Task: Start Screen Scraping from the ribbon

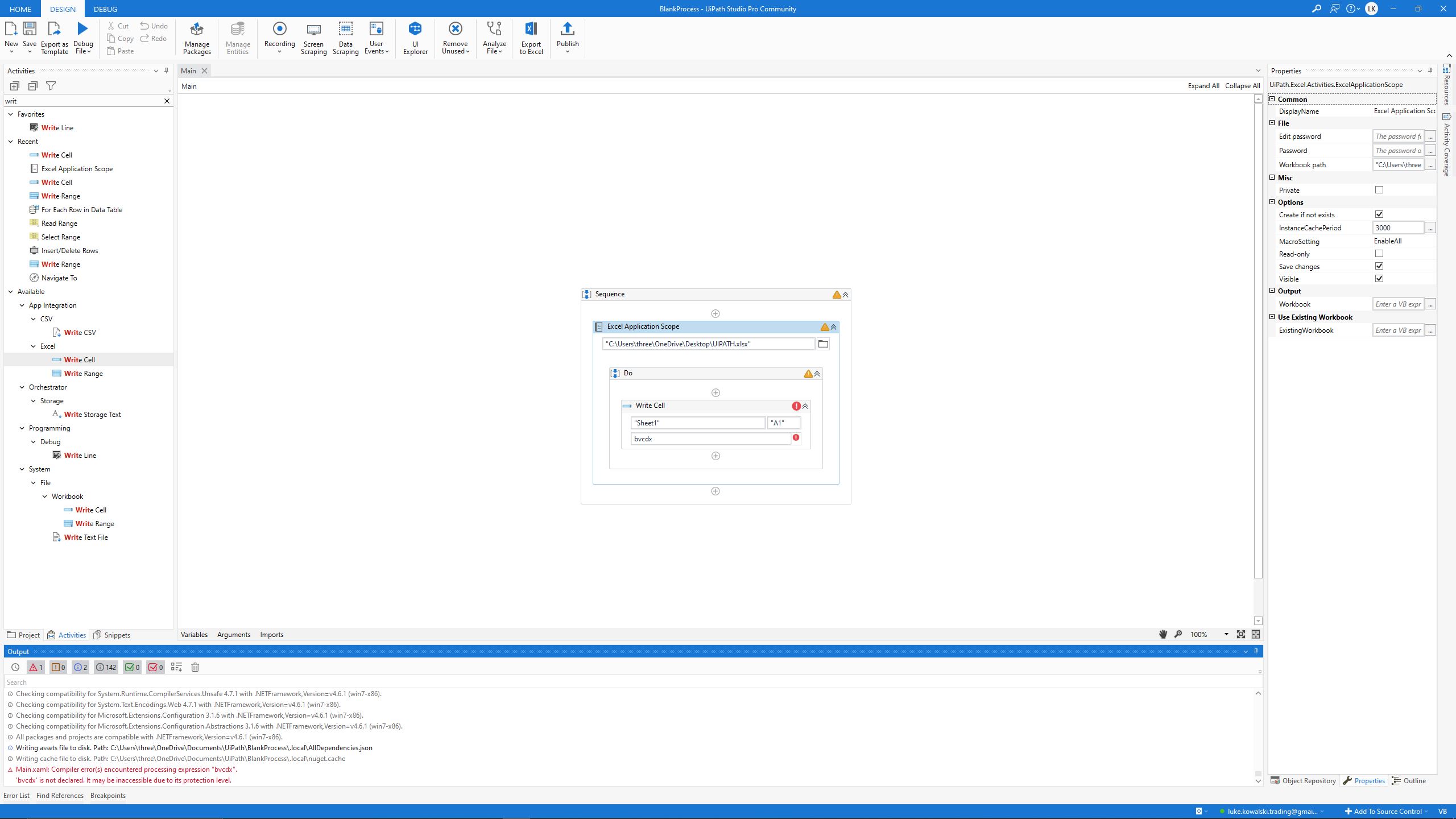Action: point(313,38)
